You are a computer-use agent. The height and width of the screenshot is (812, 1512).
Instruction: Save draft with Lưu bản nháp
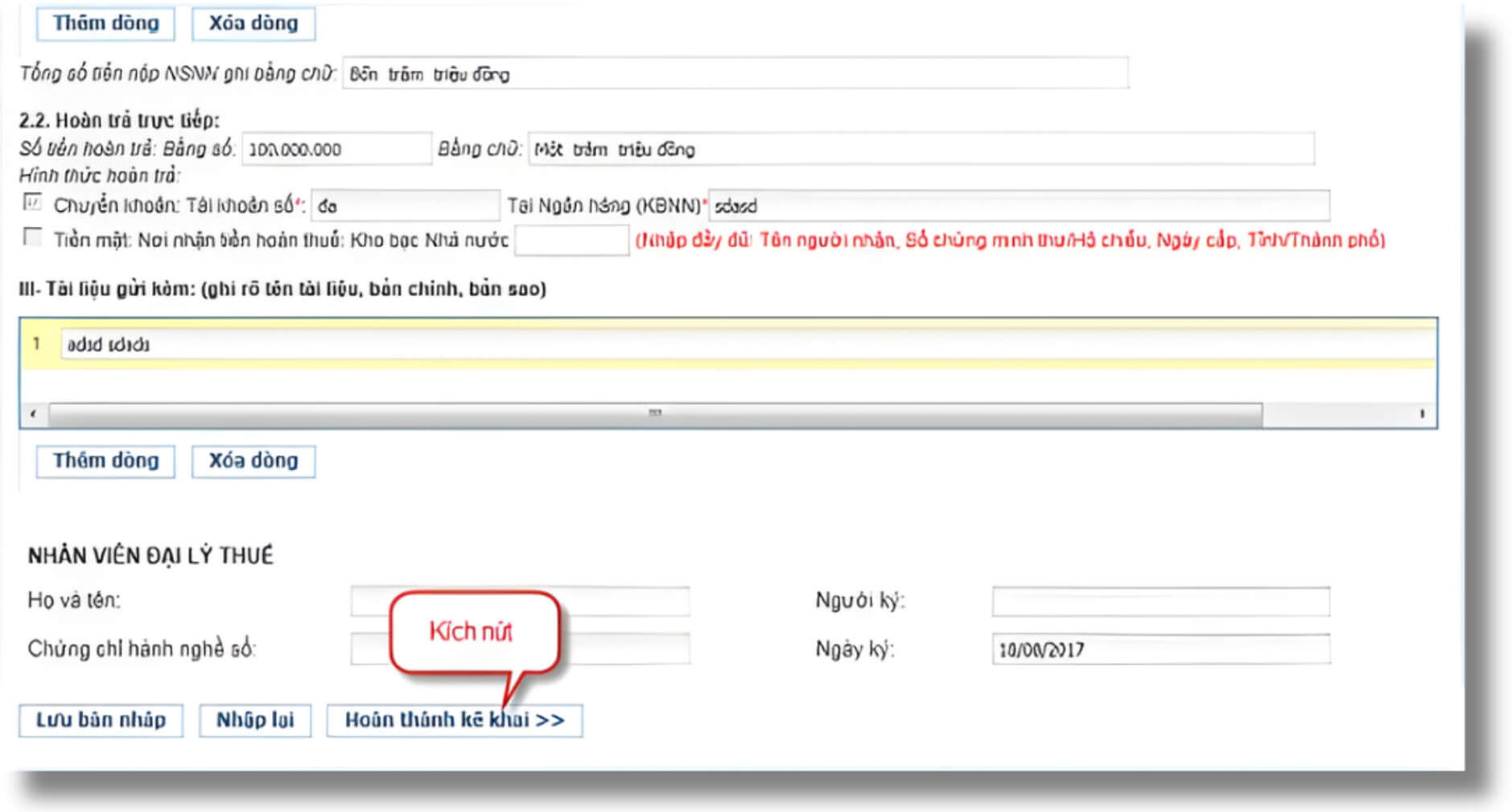[101, 720]
